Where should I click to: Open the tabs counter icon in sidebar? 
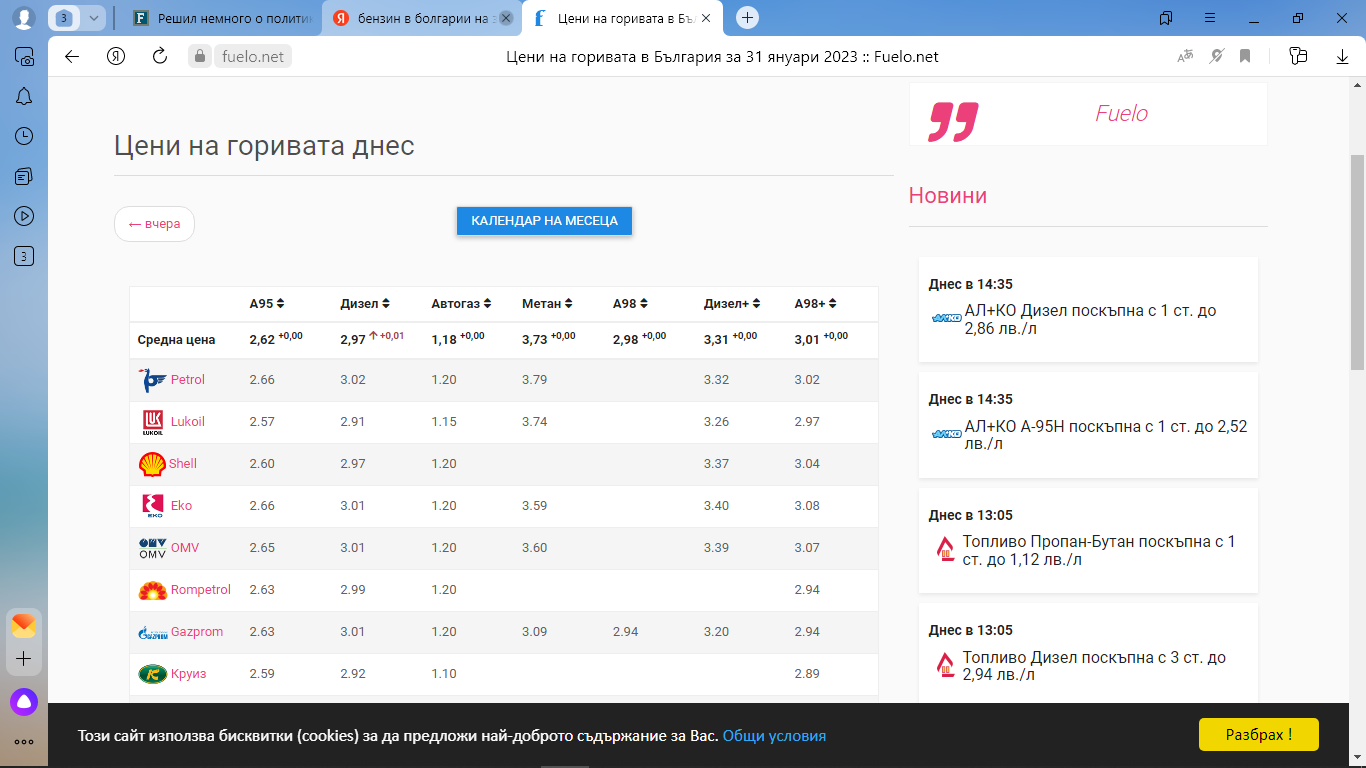click(24, 257)
